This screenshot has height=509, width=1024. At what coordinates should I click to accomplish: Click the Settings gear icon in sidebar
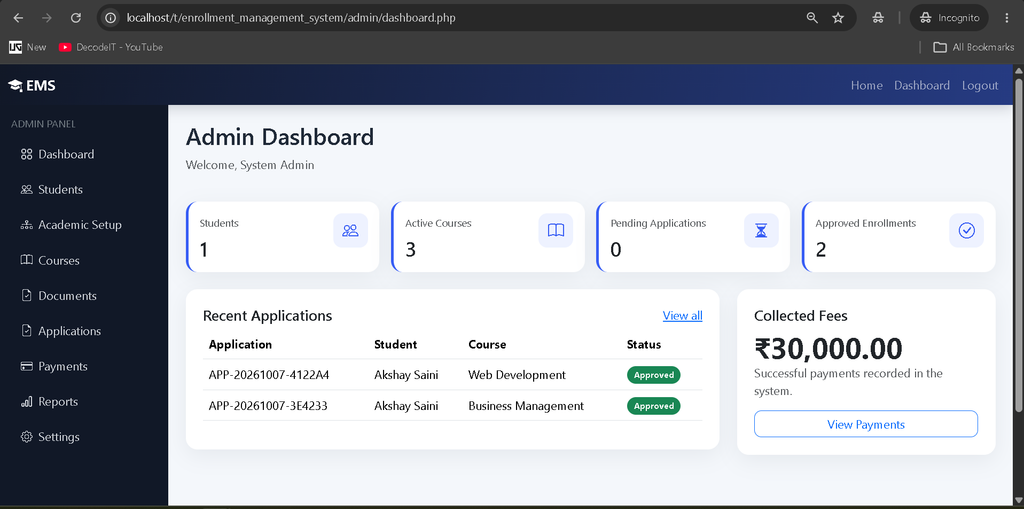pos(26,436)
